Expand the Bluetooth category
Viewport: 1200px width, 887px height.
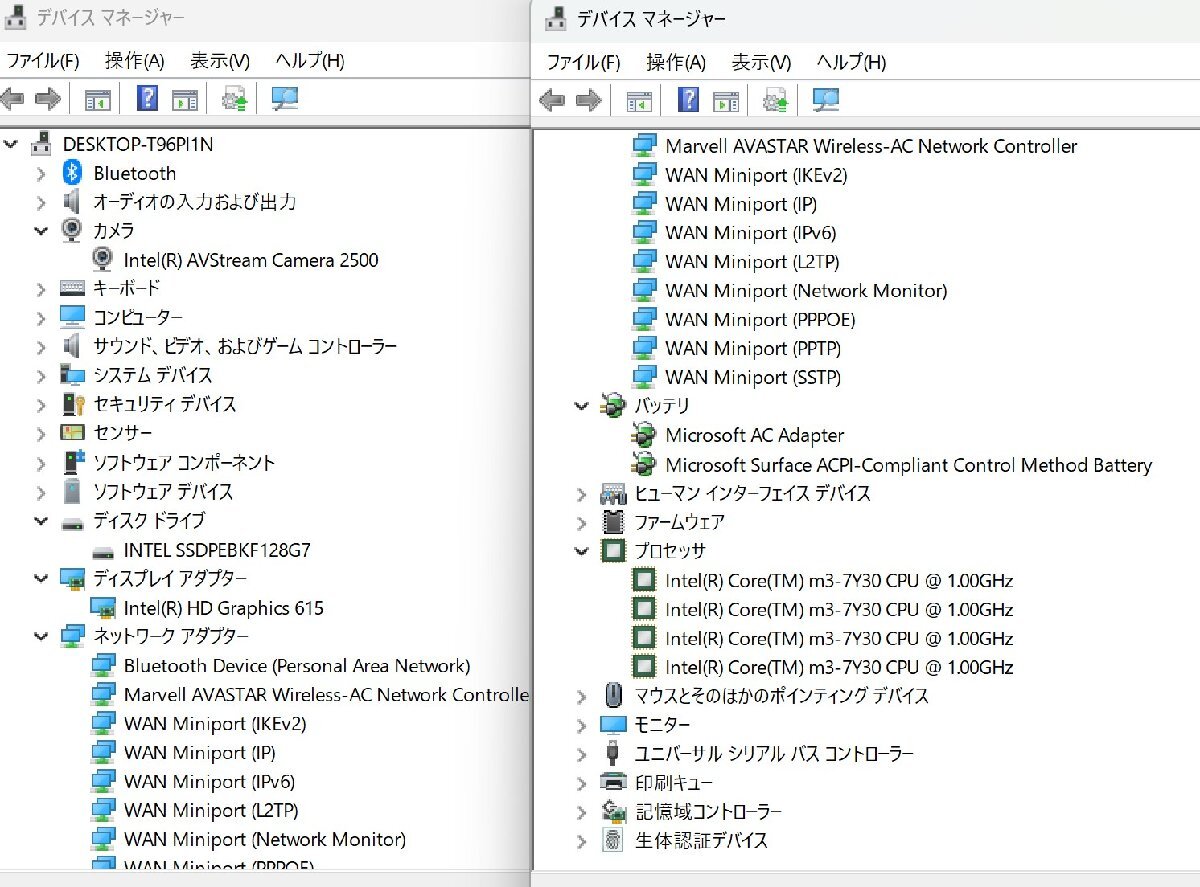pyautogui.click(x=41, y=173)
